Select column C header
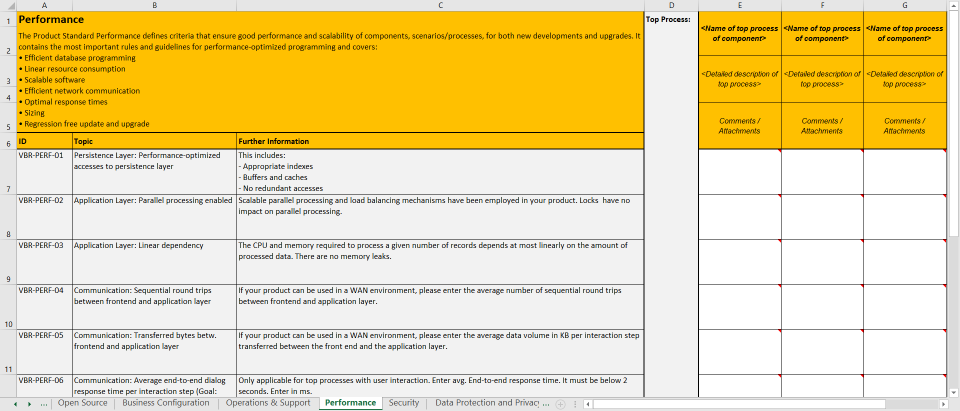This screenshot has width=960, height=411. tap(440, 5)
